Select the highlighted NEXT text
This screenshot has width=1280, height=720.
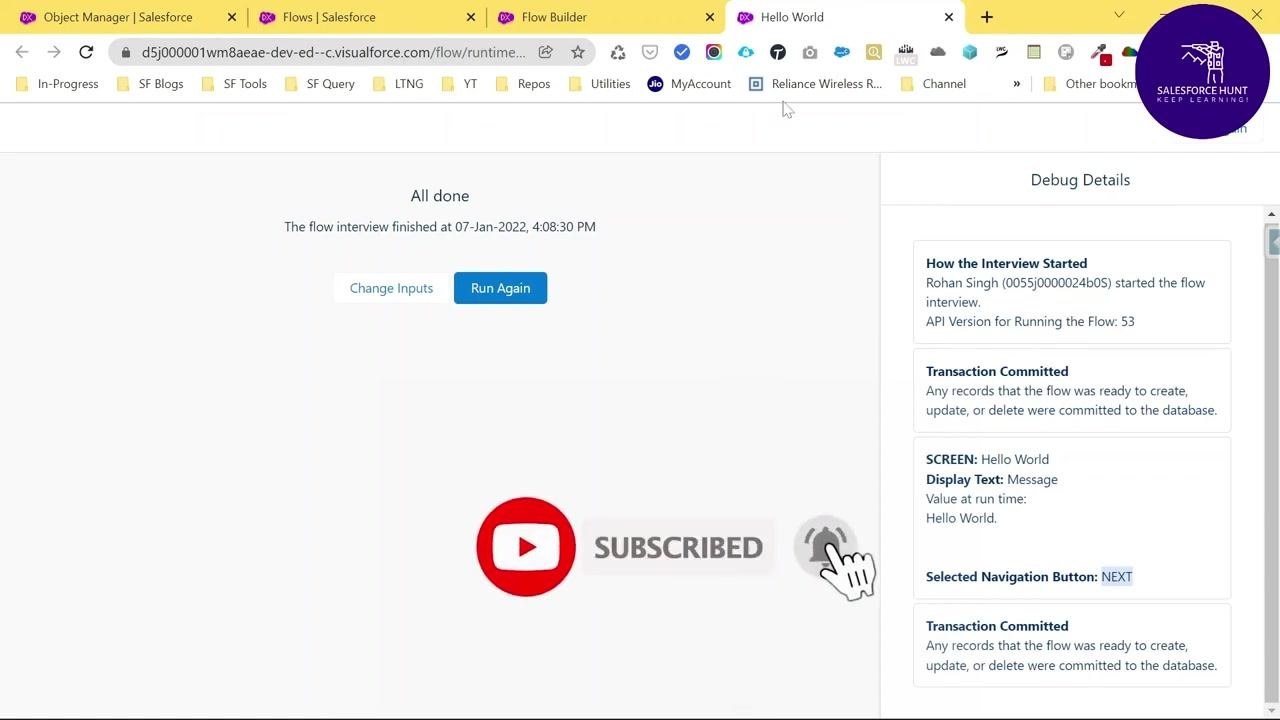[1117, 577]
